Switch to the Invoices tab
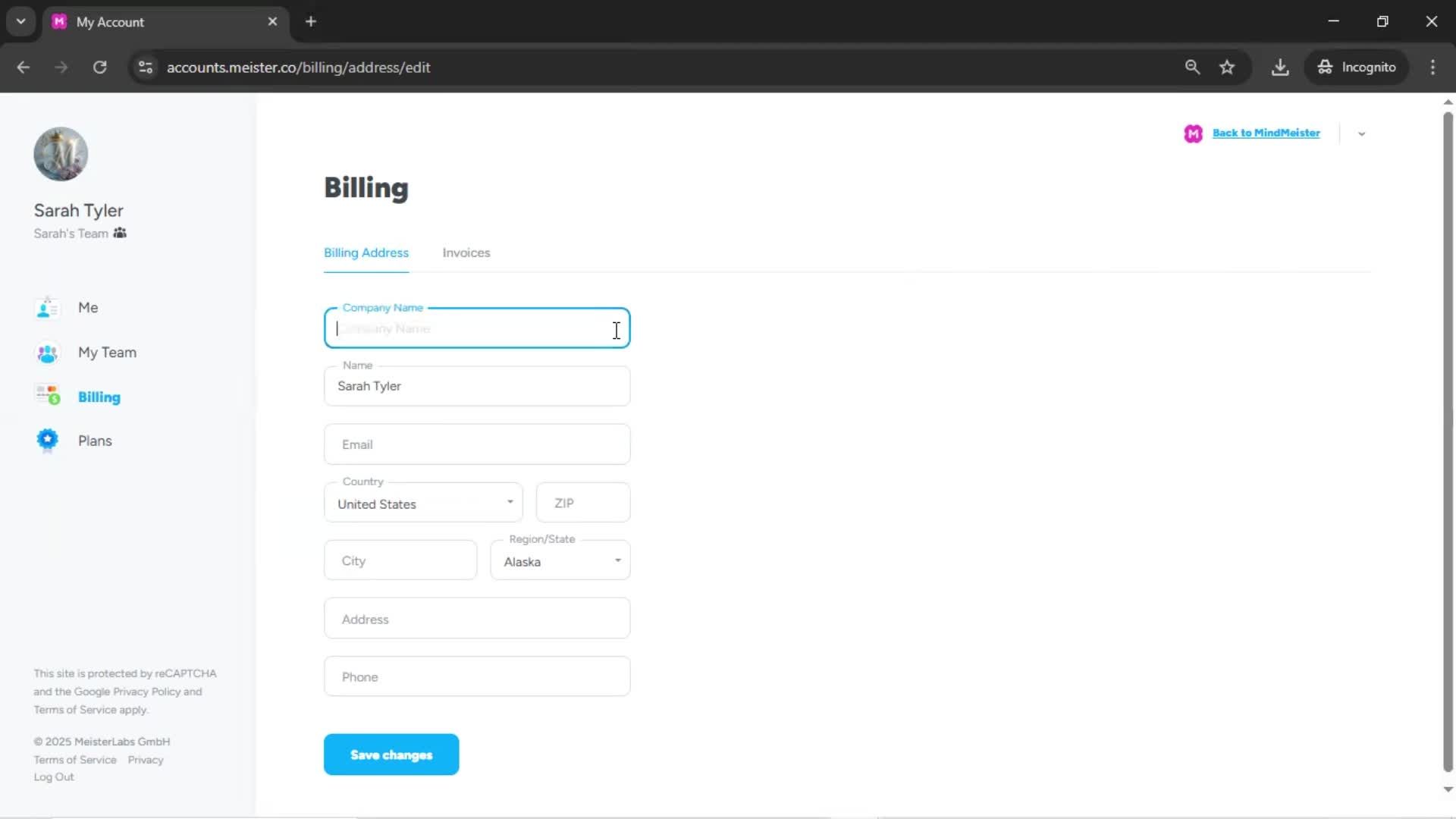This screenshot has width=1456, height=819. pos(466,253)
